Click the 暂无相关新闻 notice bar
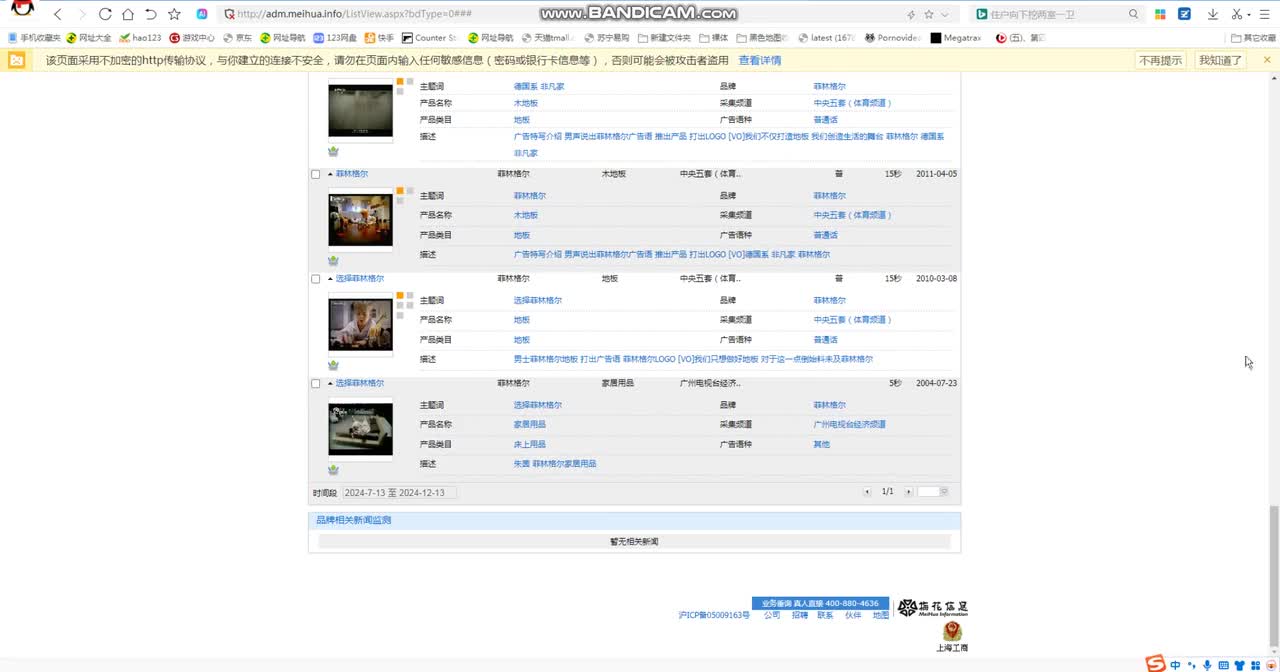Screen dimensions: 1280x672 pos(634,542)
